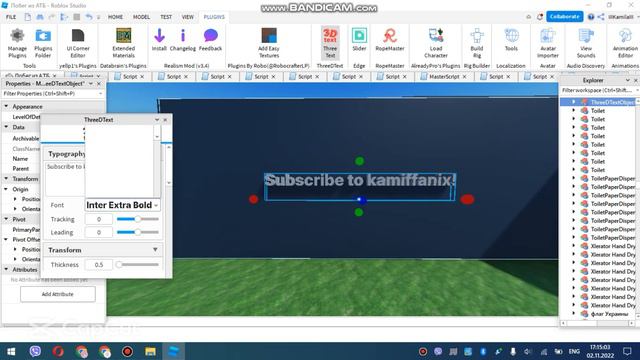
Task: Open the Animation Editor
Action: click(625, 43)
